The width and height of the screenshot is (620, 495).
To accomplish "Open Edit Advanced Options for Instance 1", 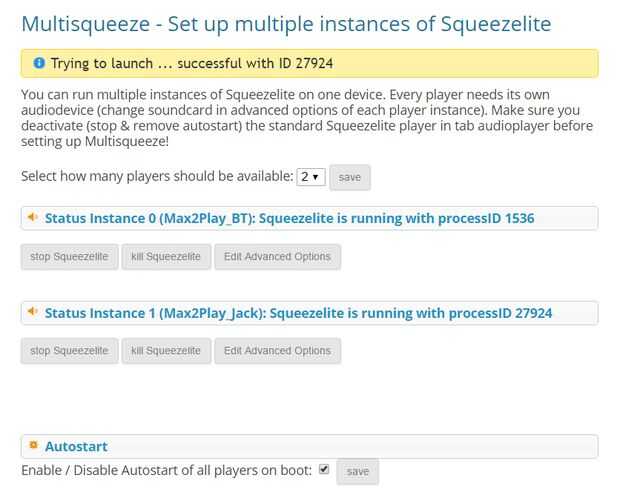I will point(277,351).
